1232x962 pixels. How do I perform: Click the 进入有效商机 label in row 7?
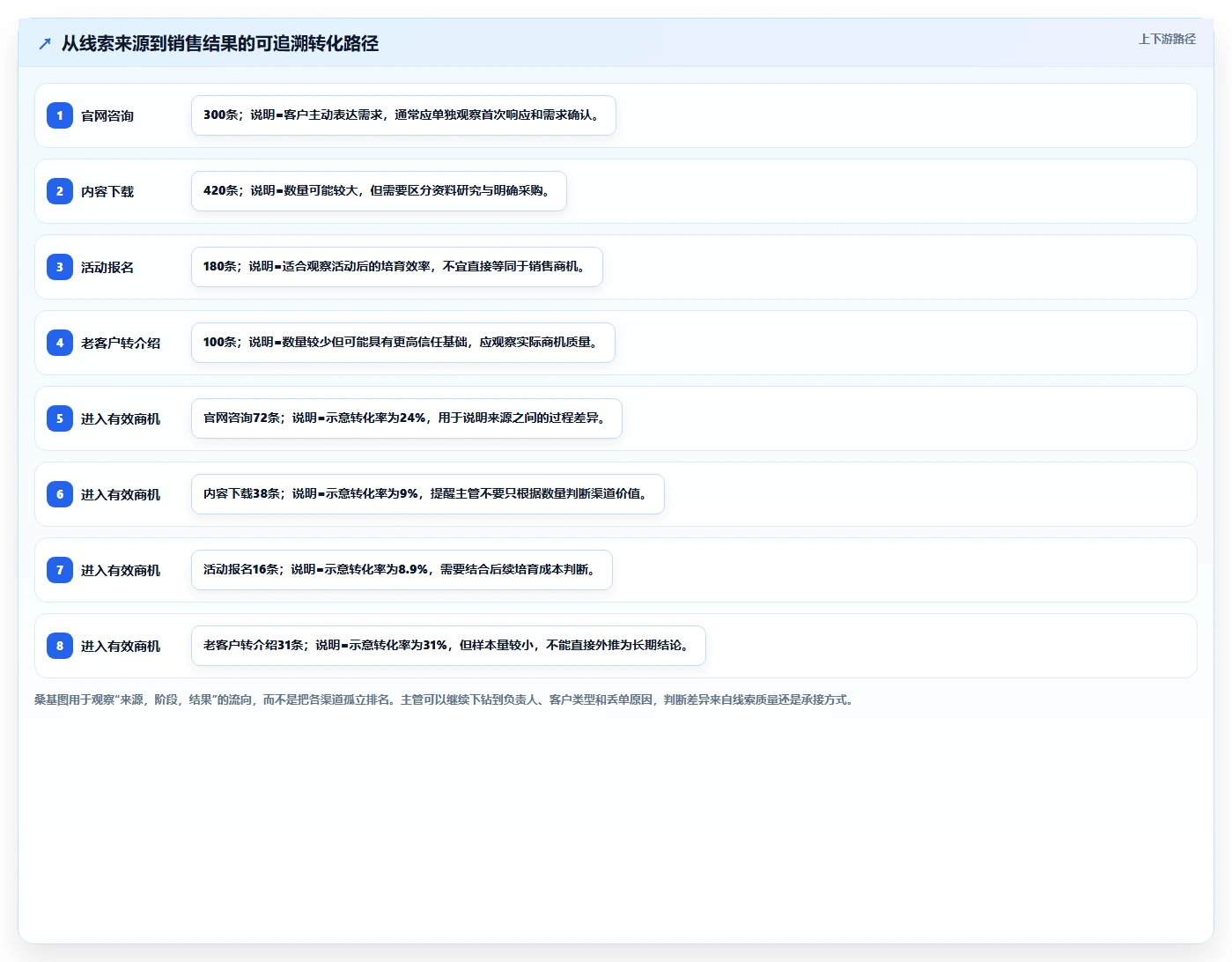[x=121, y=570]
